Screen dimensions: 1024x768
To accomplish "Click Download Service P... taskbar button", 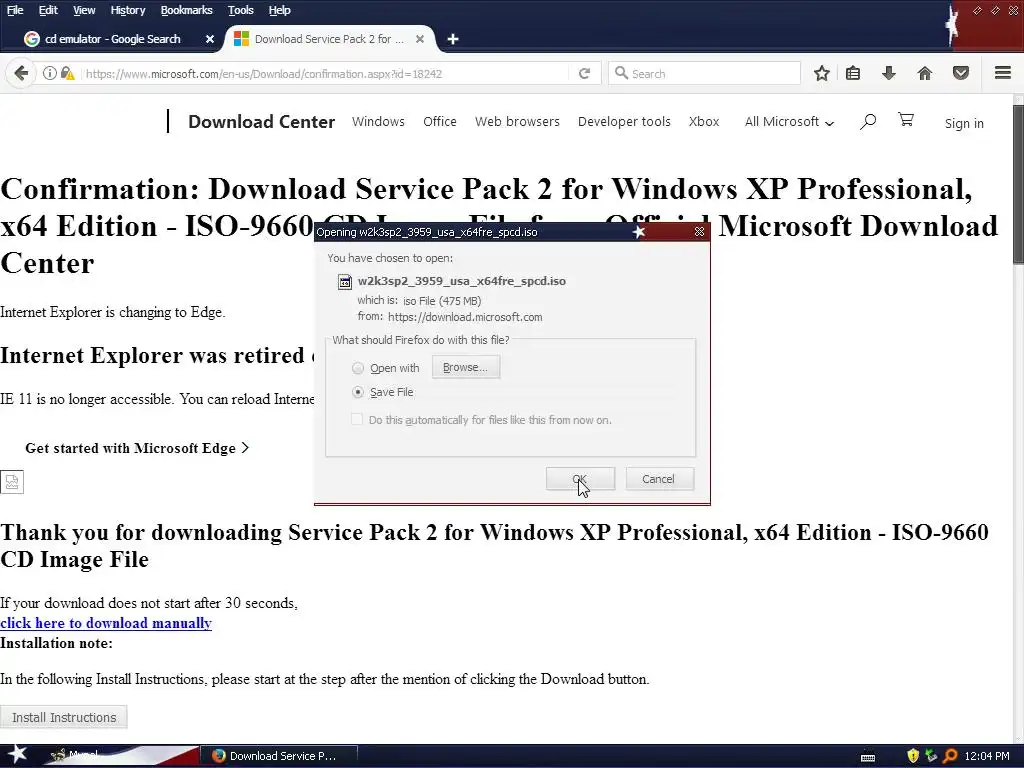I will (x=279, y=756).
